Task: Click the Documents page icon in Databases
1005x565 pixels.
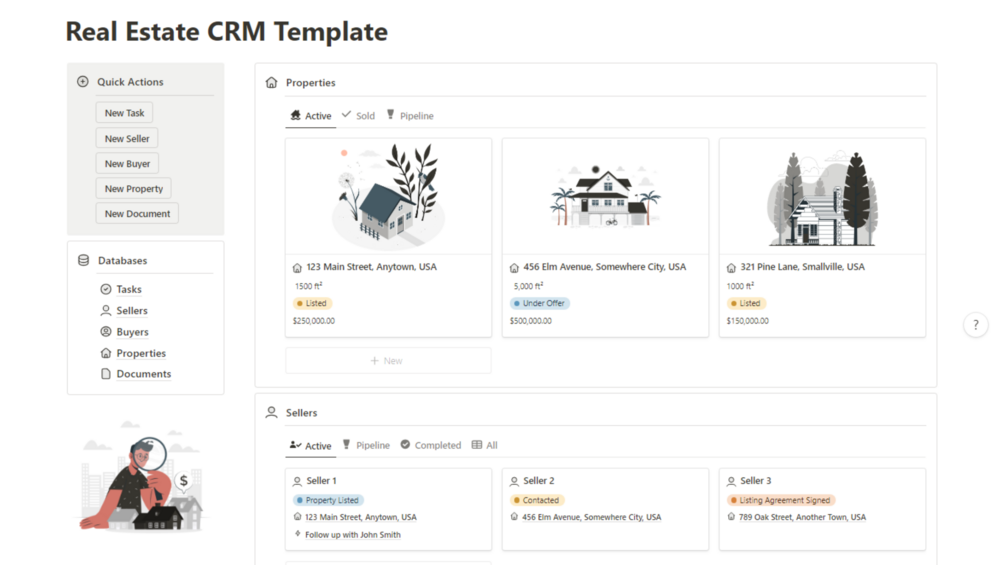Action: point(106,374)
